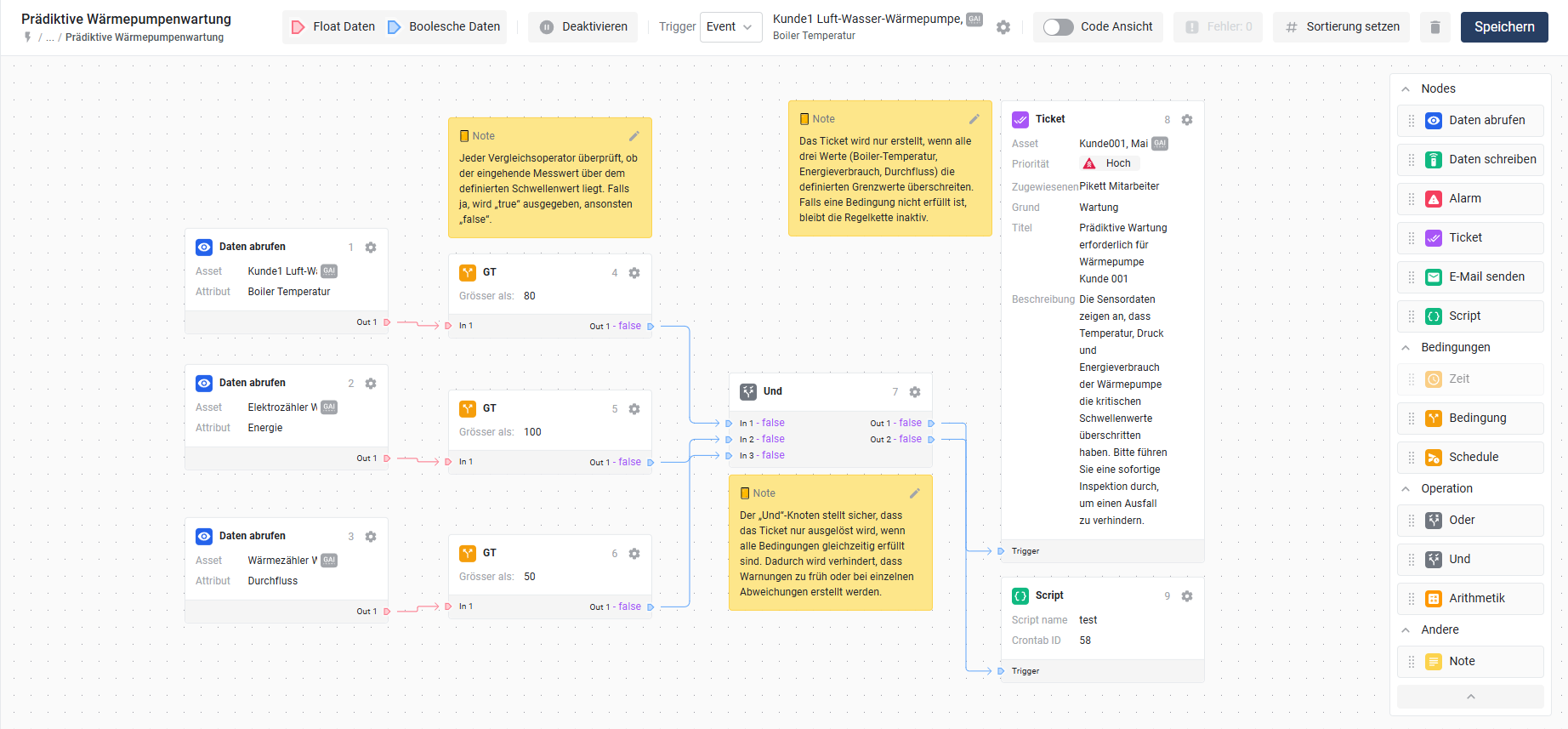Viewport: 1568px width, 729px height.
Task: Click Prädiktive Wärmepumpenwartung breadcrumb link
Action: [145, 37]
